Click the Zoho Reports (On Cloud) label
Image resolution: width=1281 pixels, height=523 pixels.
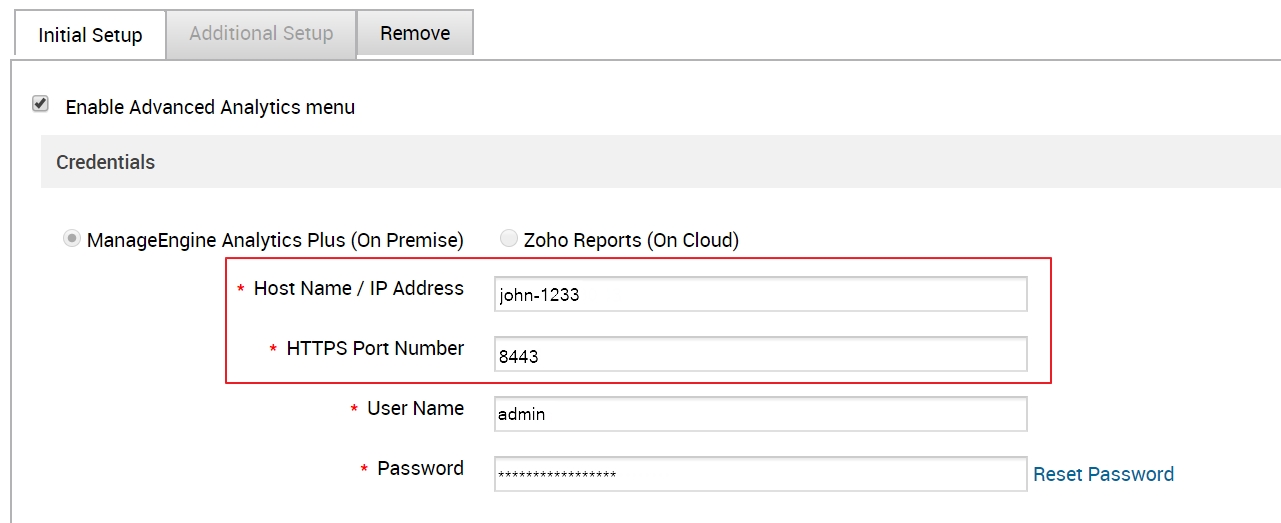pyautogui.click(x=631, y=240)
